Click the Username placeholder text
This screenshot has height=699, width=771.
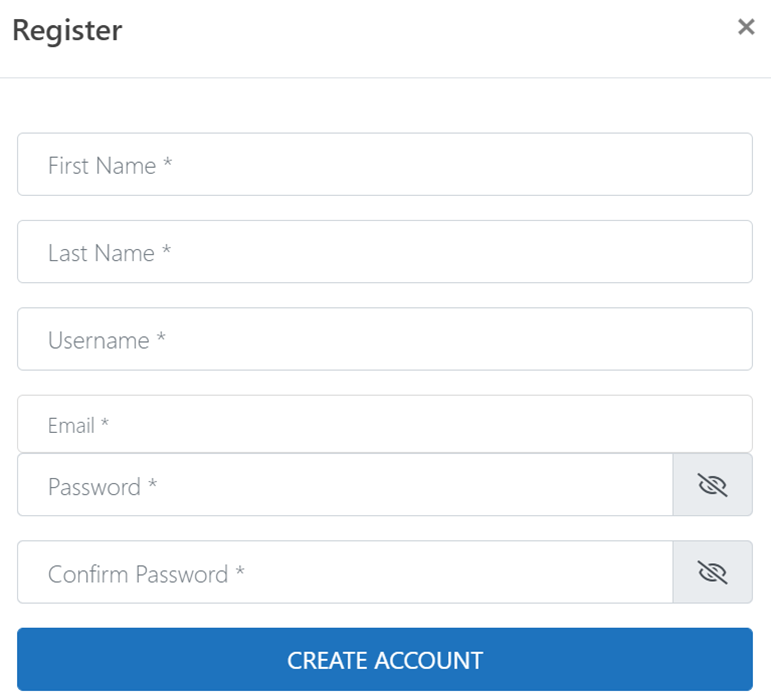pos(107,340)
